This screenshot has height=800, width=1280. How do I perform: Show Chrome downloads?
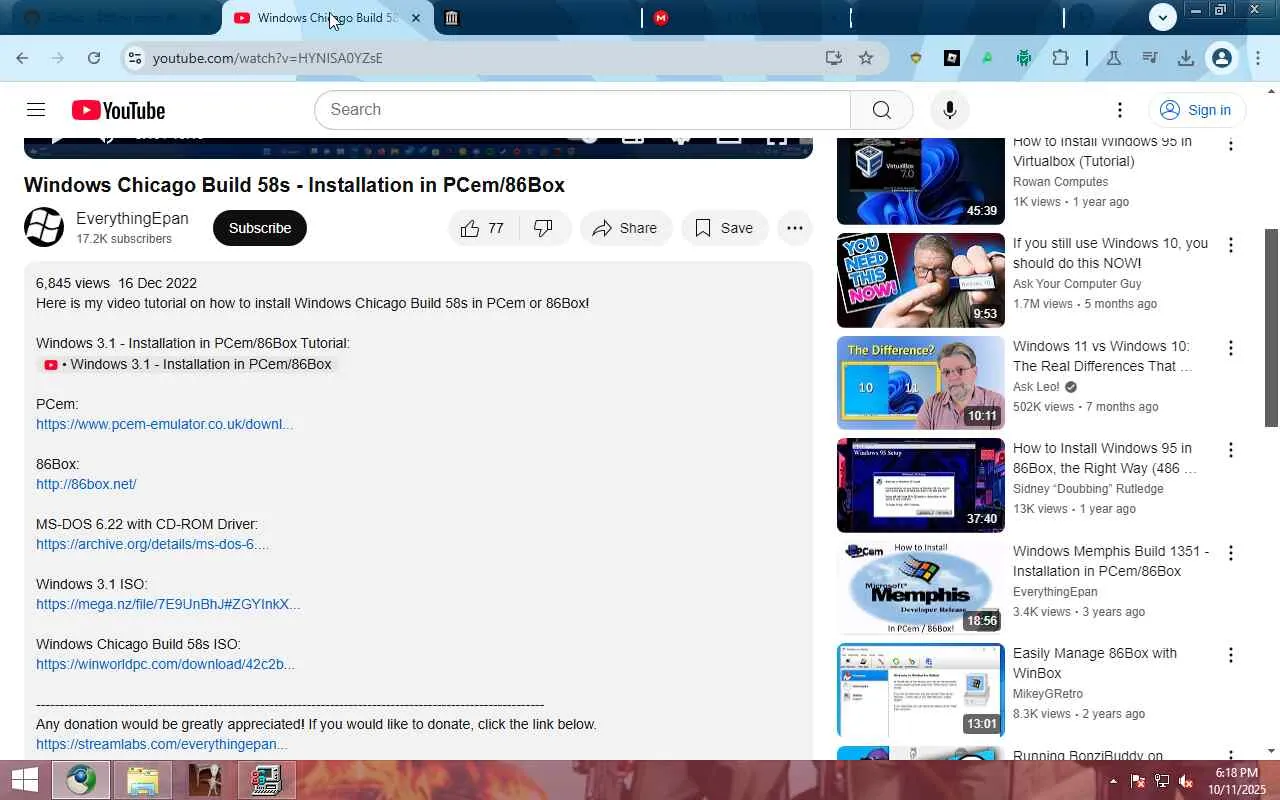(1185, 58)
